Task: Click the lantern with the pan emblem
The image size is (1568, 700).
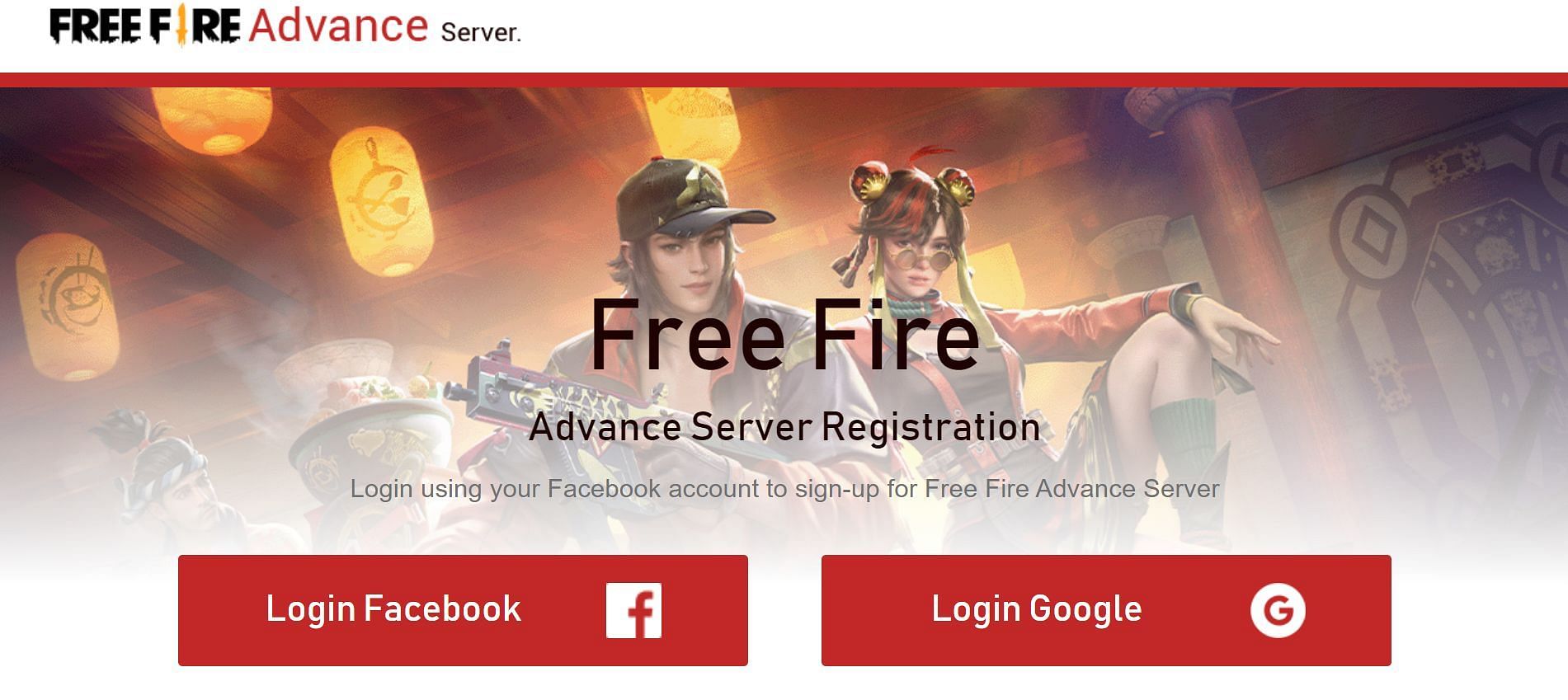Action: (x=381, y=202)
